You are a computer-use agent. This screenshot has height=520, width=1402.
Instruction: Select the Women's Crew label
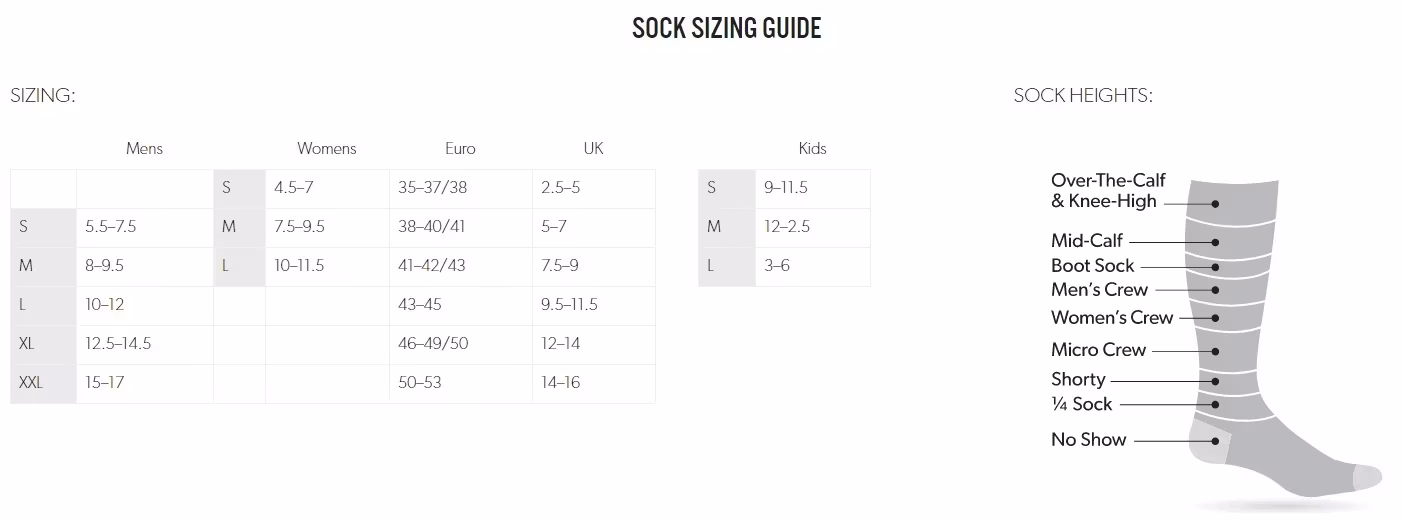pyautogui.click(x=1111, y=318)
